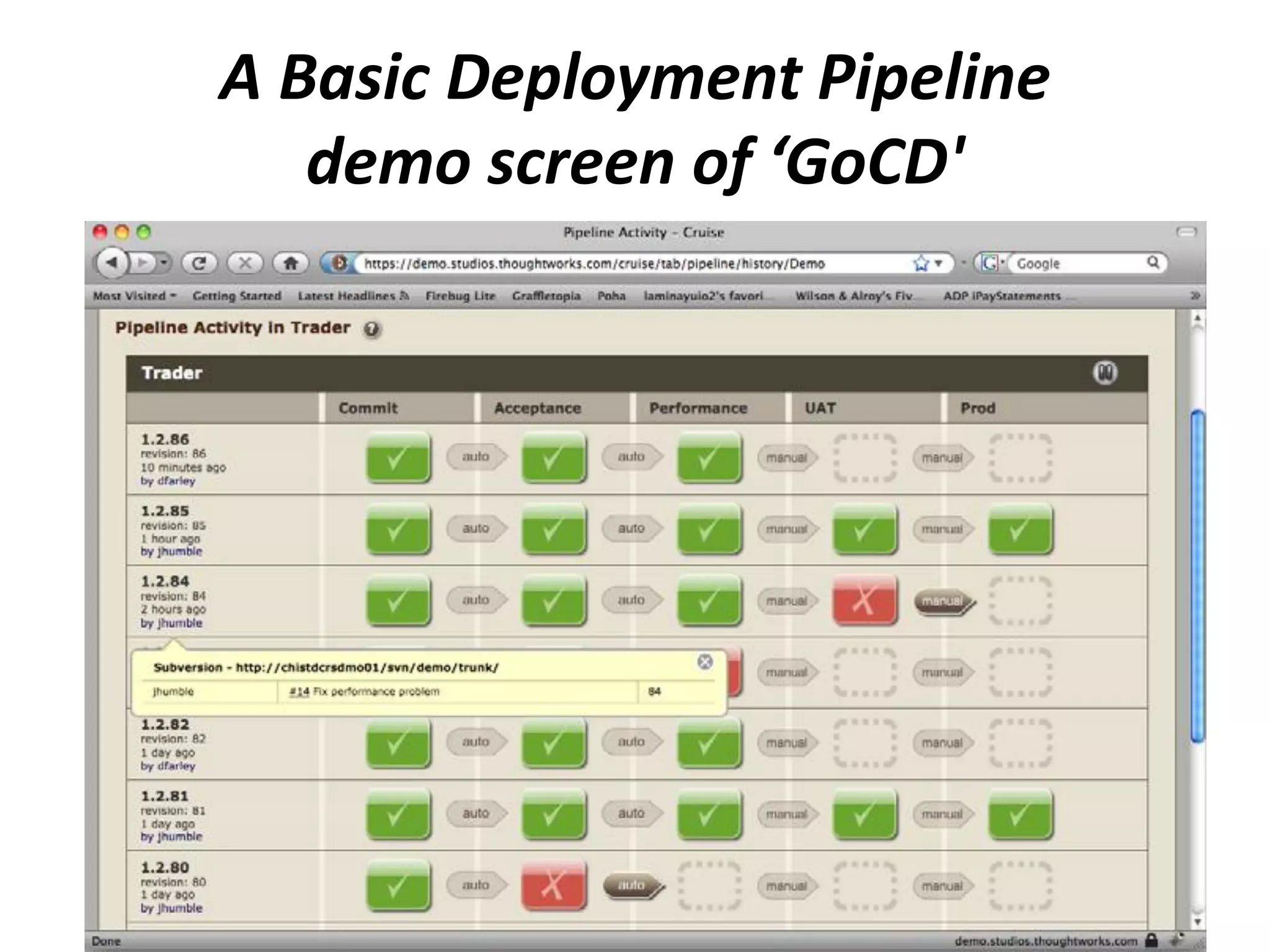Open the Poha bookmark
Screen dimensions: 1270x952
[x=611, y=296]
